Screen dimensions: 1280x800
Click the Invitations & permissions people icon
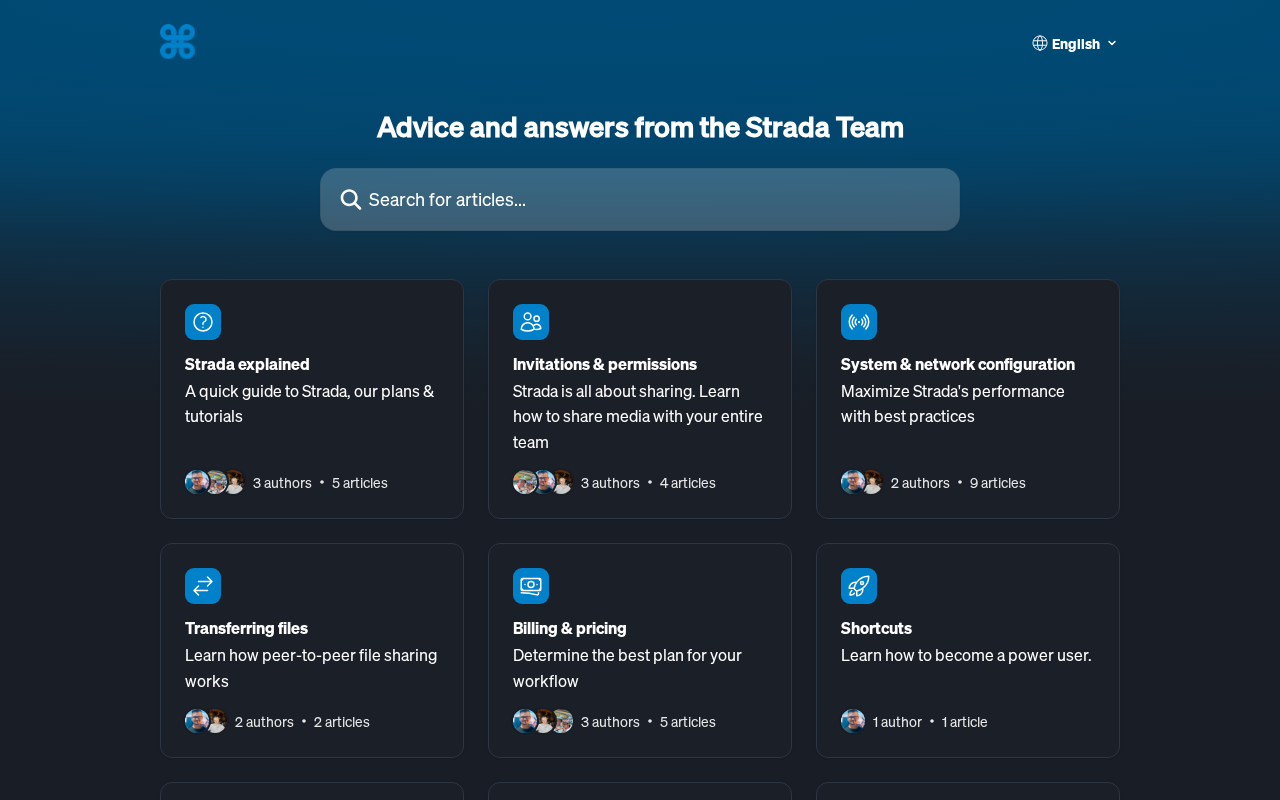coord(531,322)
